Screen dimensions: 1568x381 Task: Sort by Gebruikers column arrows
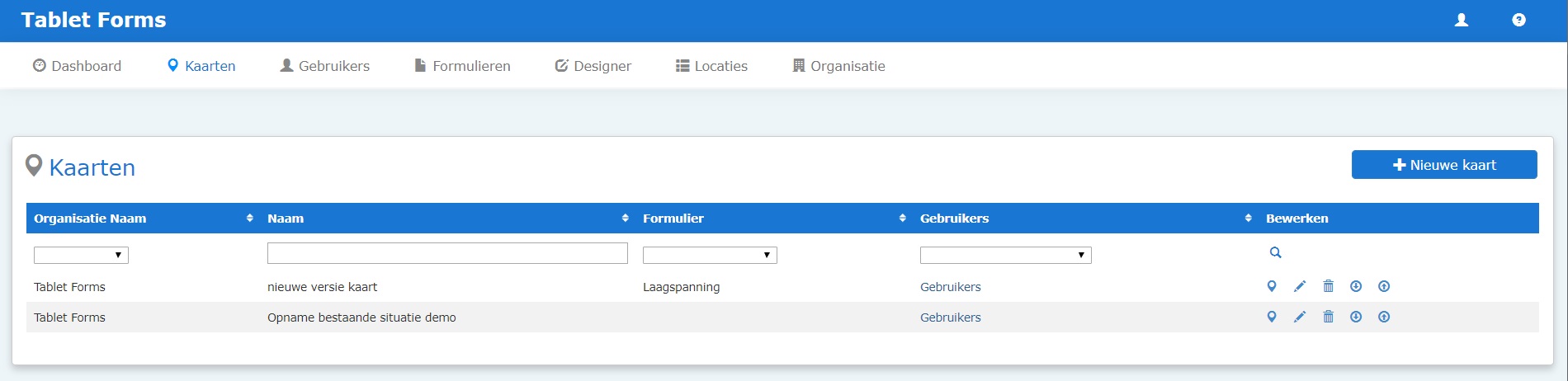[x=1248, y=218]
